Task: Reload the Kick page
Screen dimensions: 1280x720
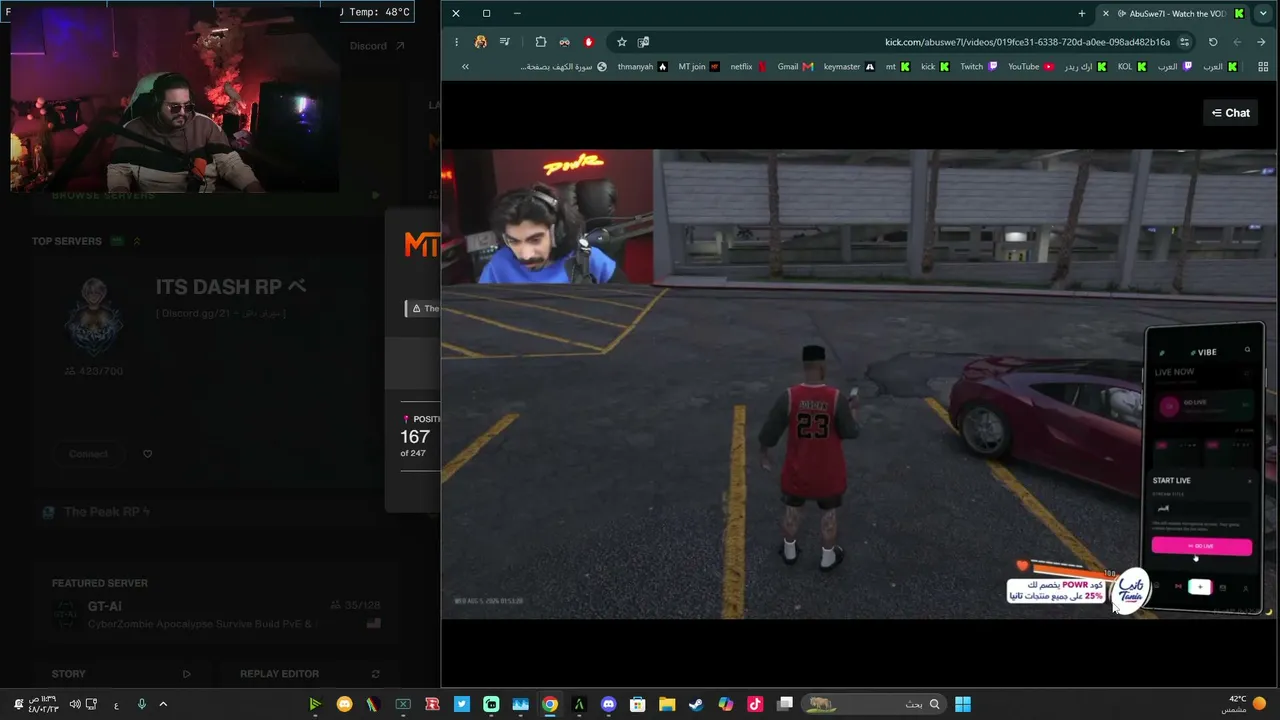Action: pyautogui.click(x=1213, y=42)
